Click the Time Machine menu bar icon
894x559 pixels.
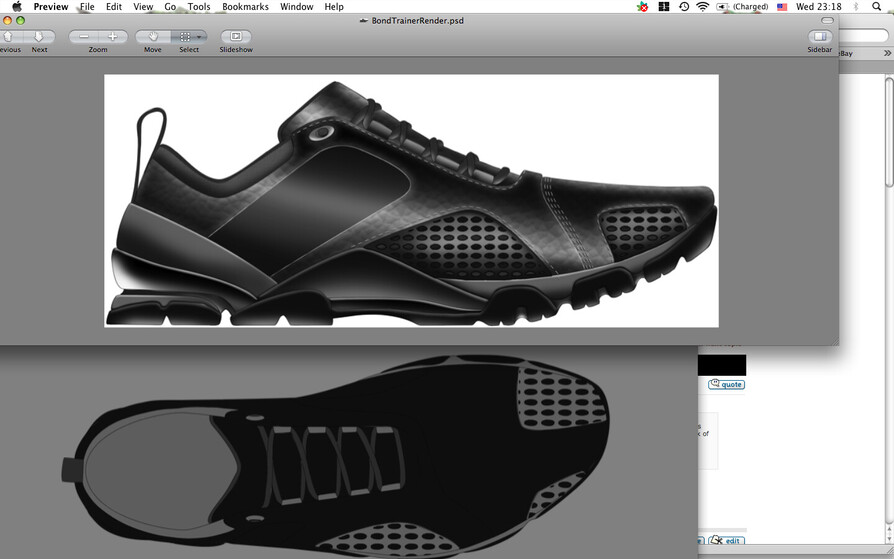[683, 7]
